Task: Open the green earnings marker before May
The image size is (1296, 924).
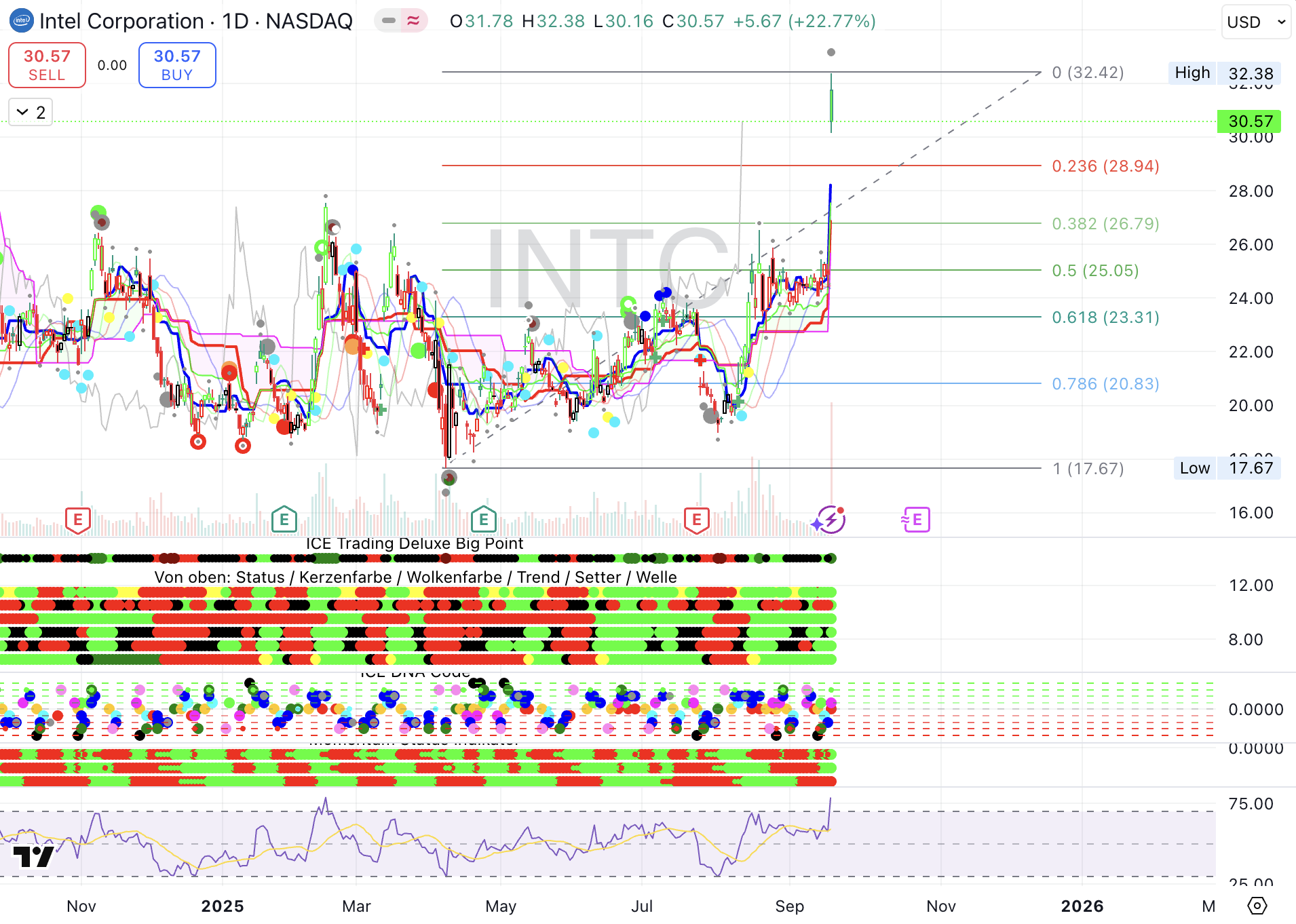Action: 483,520
